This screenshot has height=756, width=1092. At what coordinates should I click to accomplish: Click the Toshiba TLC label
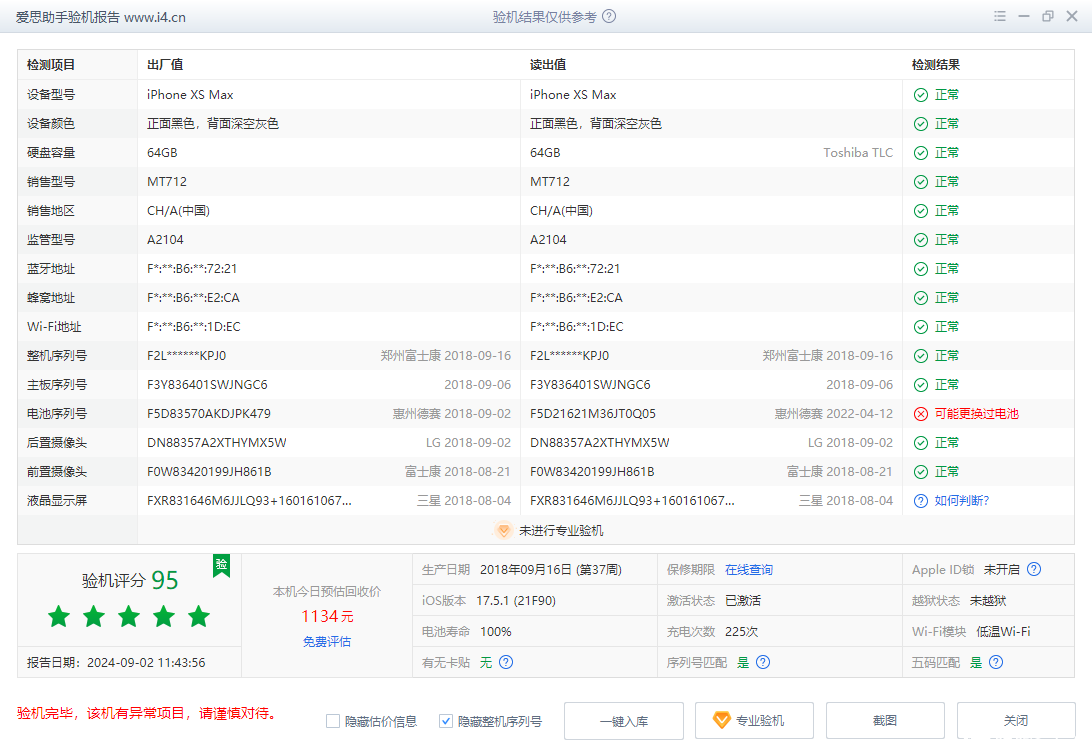click(x=858, y=153)
